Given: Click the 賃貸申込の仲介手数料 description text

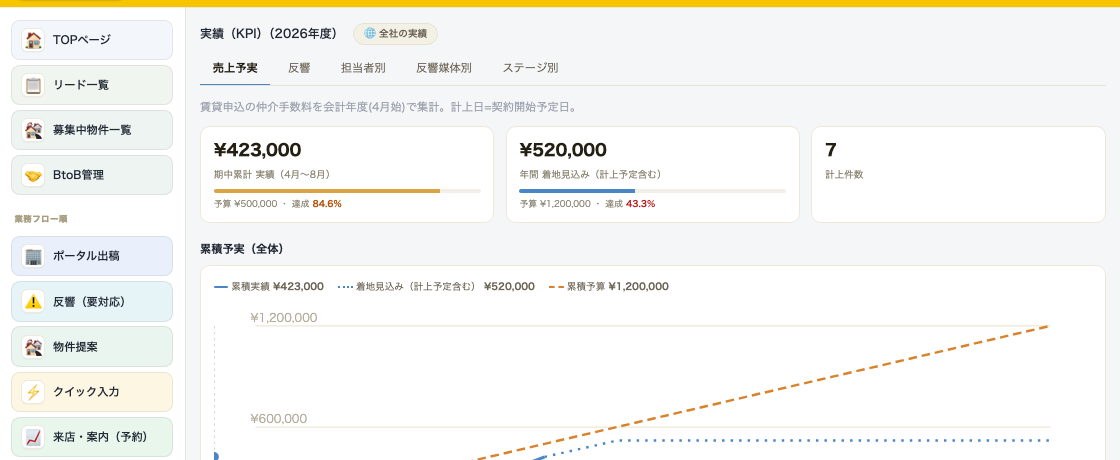Looking at the screenshot, I should (x=389, y=107).
